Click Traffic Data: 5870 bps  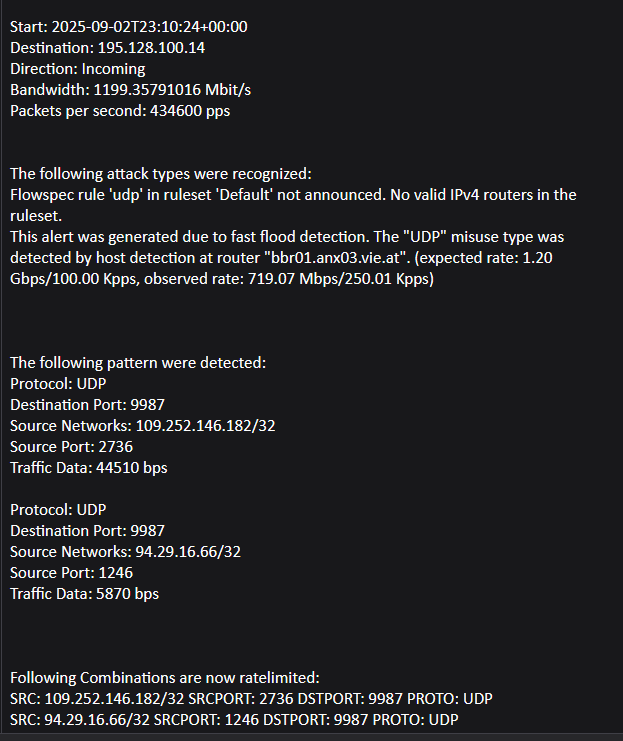click(x=85, y=594)
